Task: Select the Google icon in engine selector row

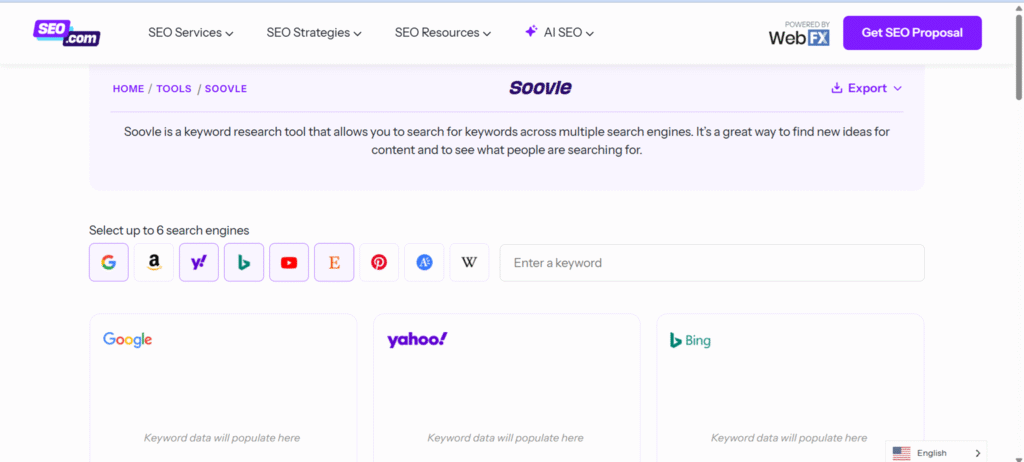Action: pyautogui.click(x=109, y=262)
